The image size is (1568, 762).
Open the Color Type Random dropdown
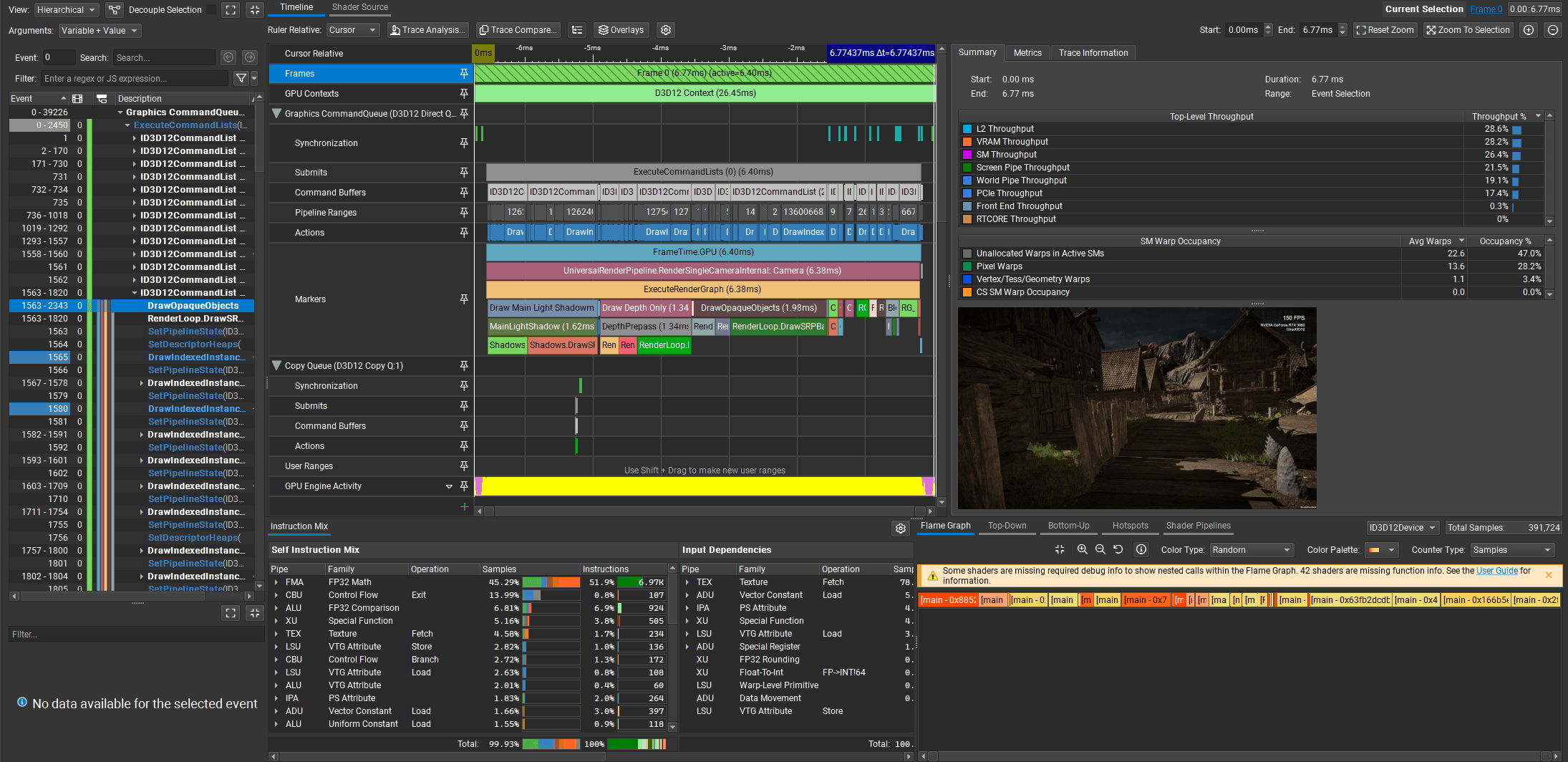tap(1251, 550)
